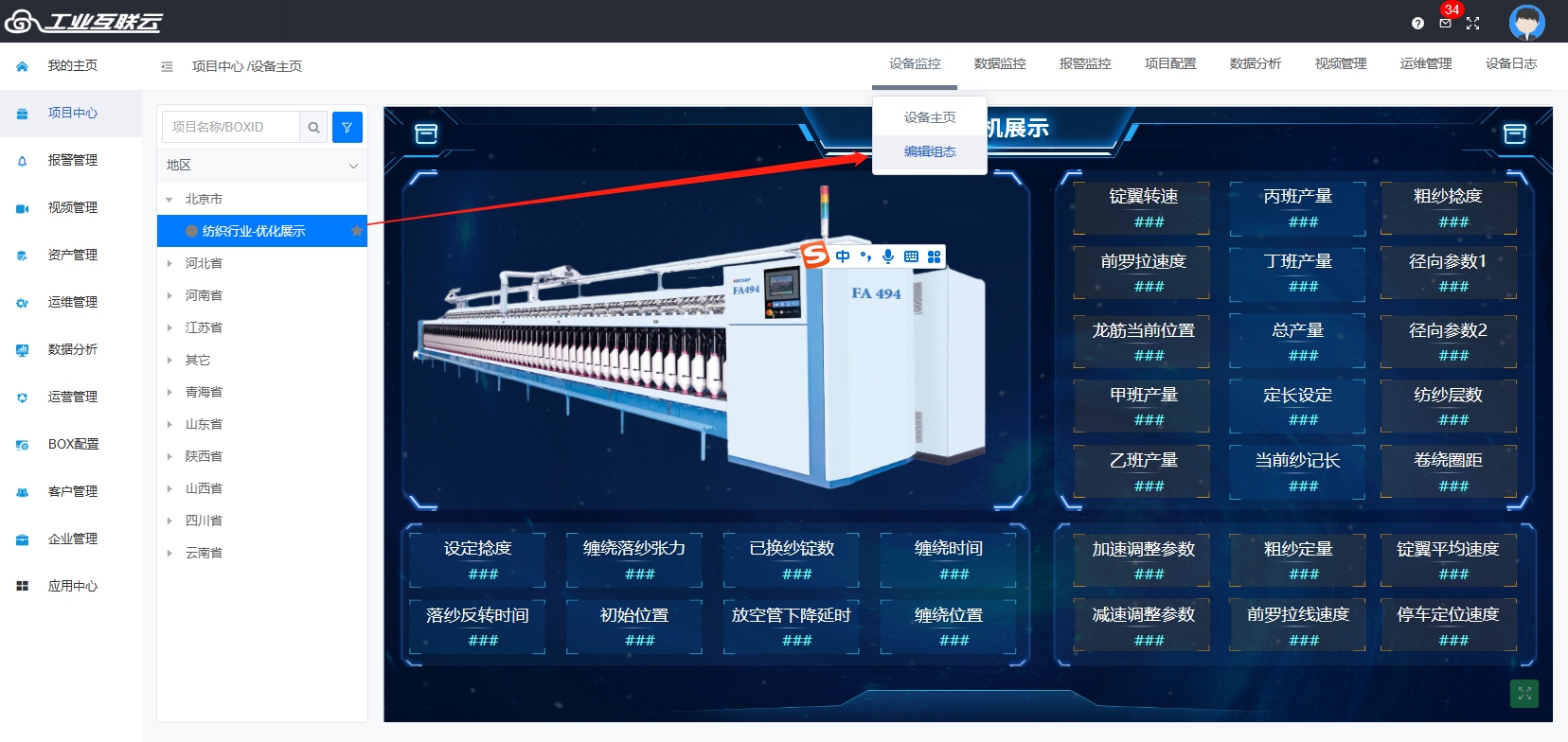The height and width of the screenshot is (742, 1568).
Task: Open the 地区 region dropdown
Action: (262, 165)
